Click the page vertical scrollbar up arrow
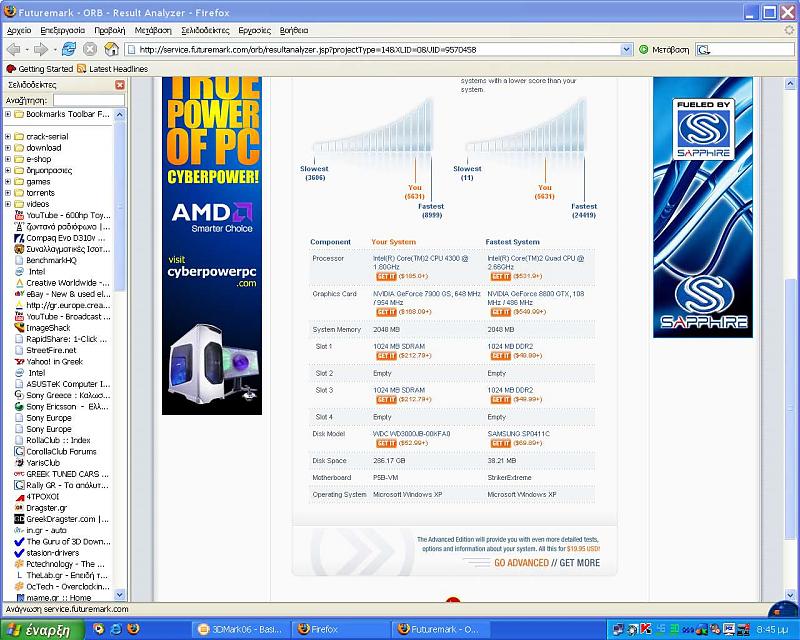 click(x=790, y=83)
